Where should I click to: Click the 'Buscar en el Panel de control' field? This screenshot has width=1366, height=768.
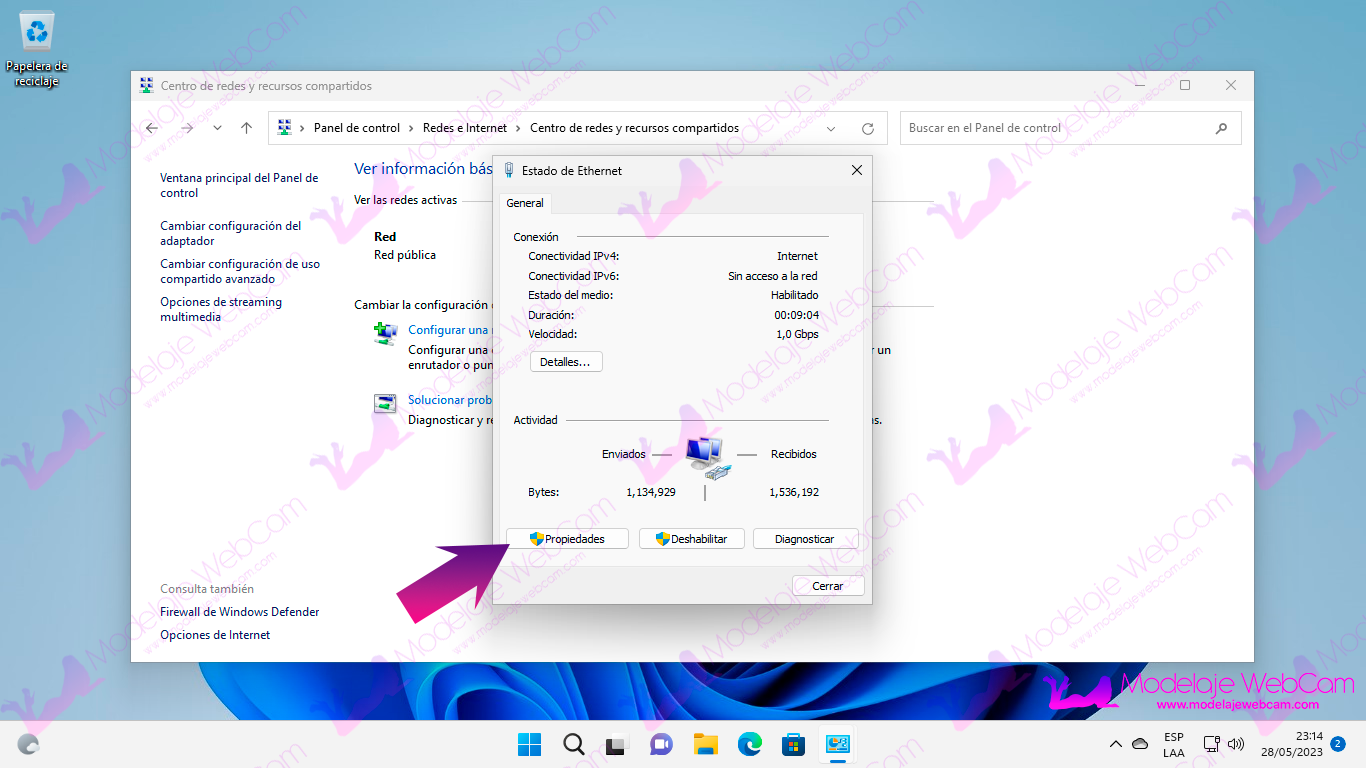click(x=1060, y=128)
